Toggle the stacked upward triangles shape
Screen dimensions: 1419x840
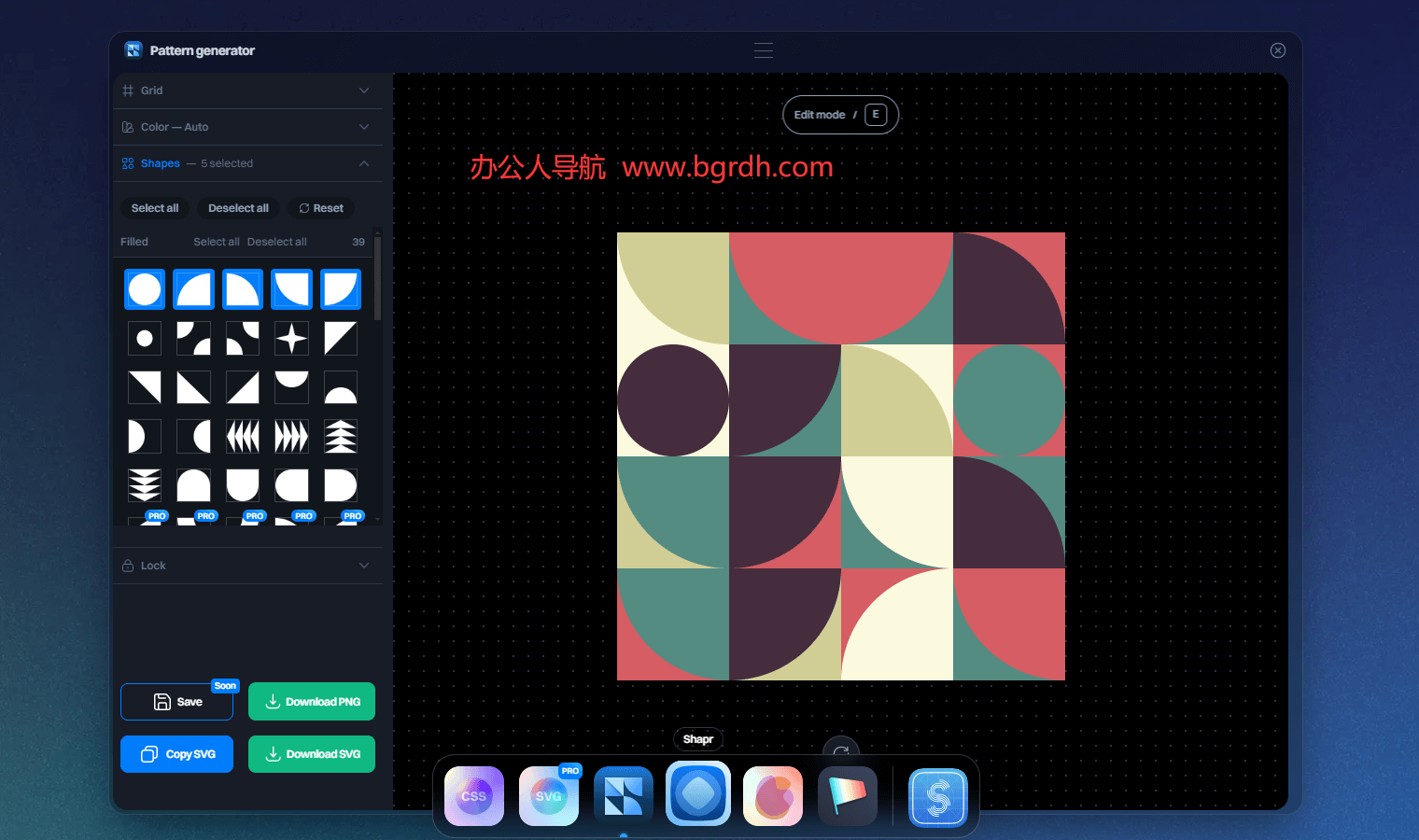(341, 436)
